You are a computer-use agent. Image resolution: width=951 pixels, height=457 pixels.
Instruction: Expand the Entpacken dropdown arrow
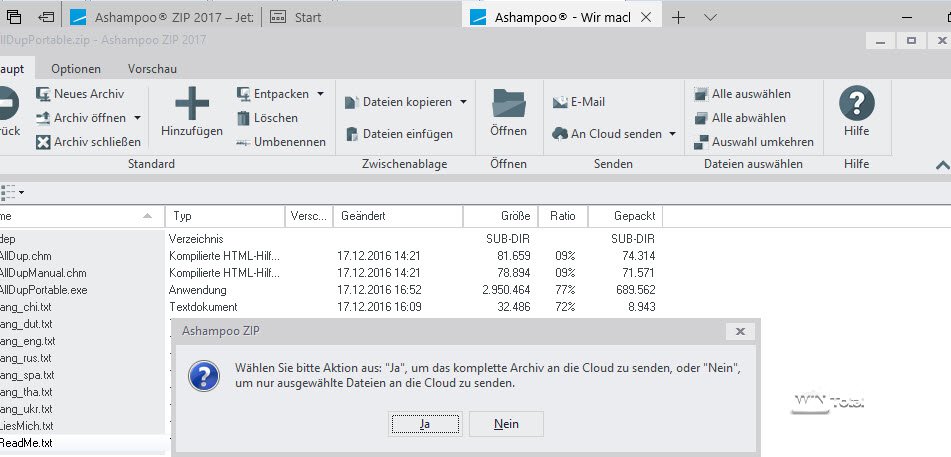pyautogui.click(x=320, y=94)
